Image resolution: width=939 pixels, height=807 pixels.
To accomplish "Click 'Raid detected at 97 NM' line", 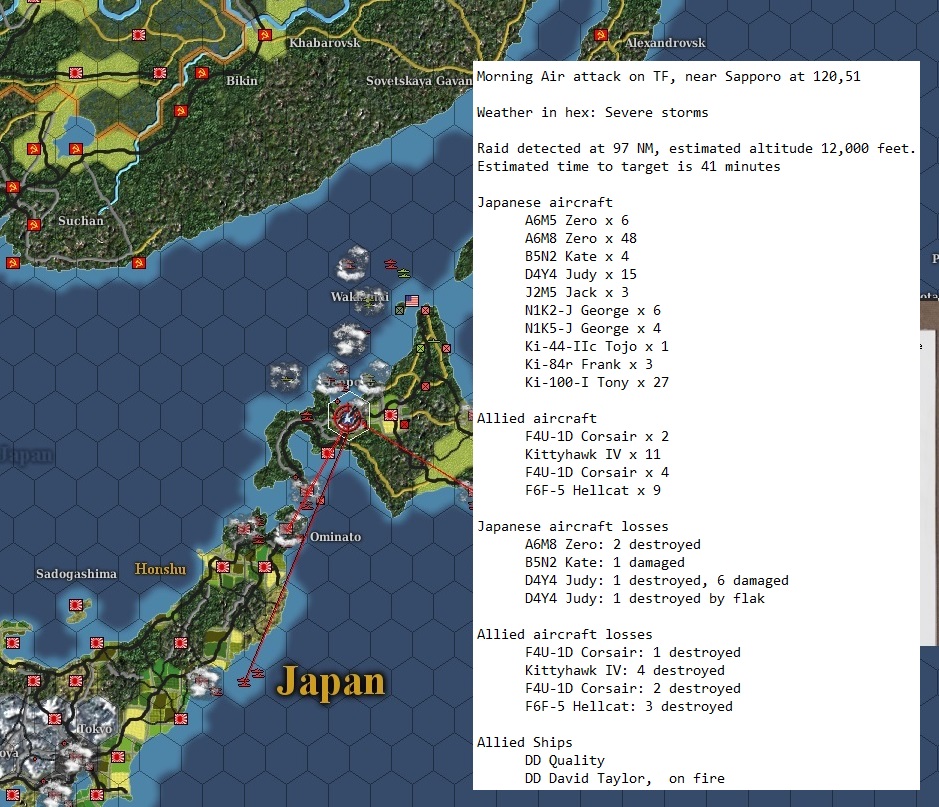I will pos(696,148).
